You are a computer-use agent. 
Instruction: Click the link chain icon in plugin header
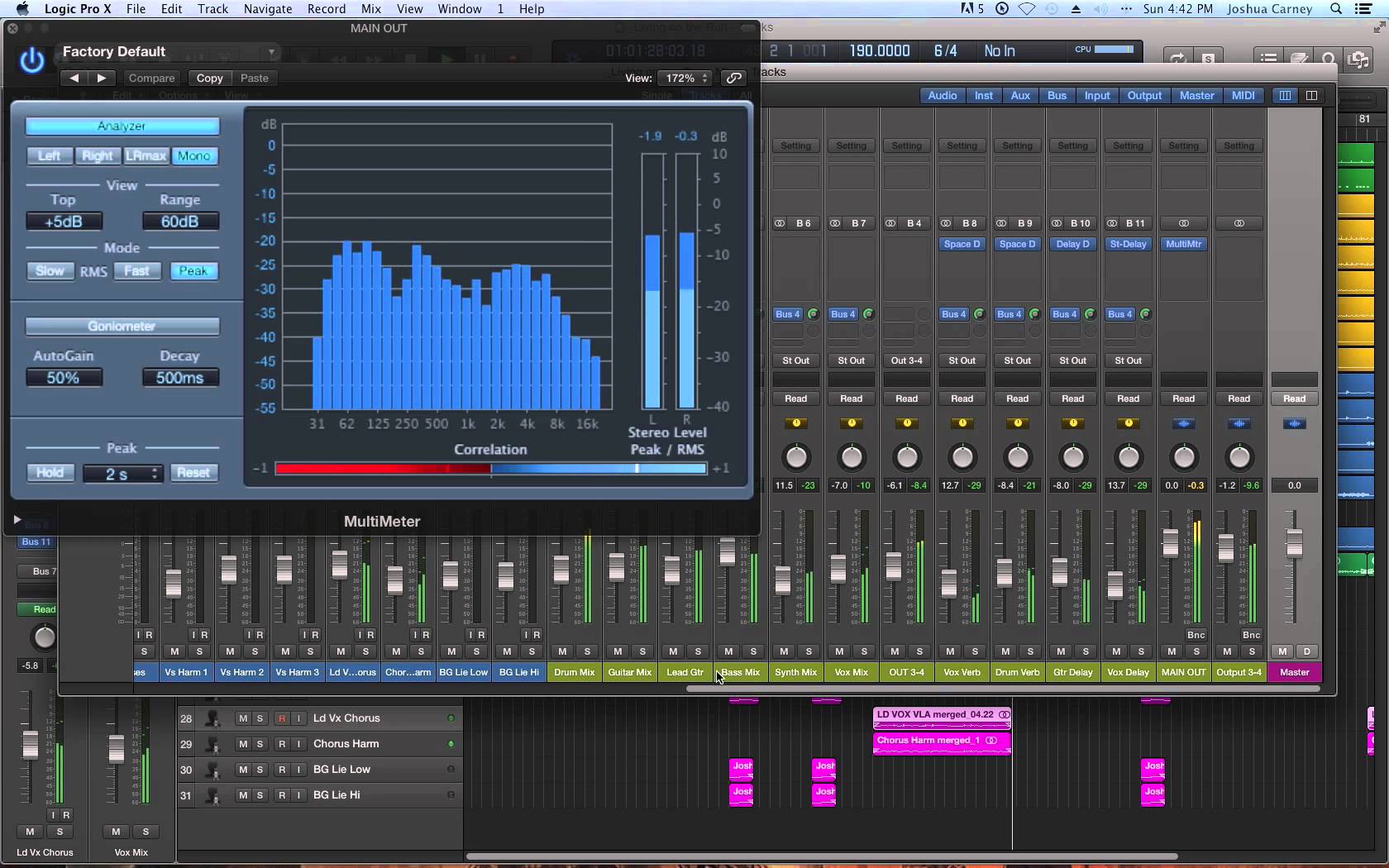click(x=733, y=78)
